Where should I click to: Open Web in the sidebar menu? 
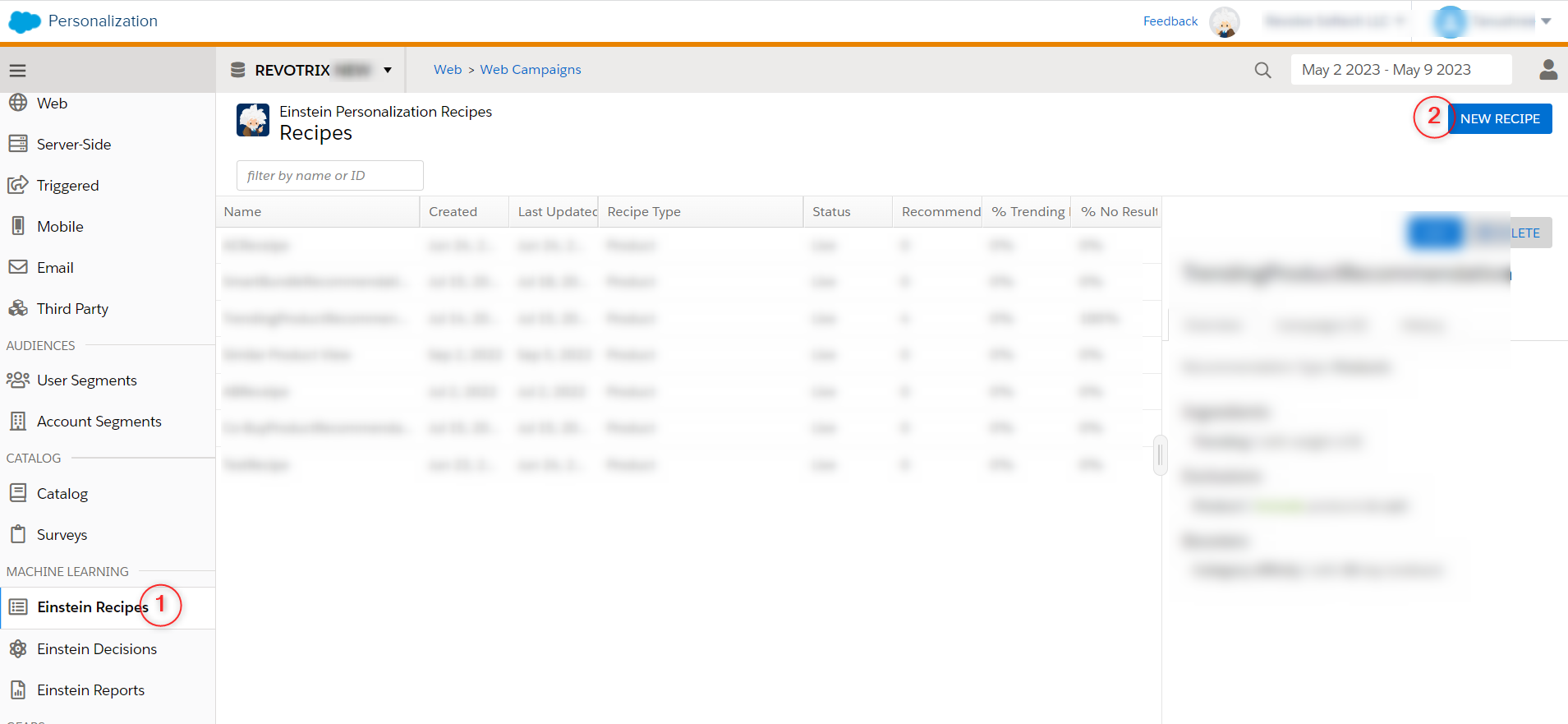point(52,103)
